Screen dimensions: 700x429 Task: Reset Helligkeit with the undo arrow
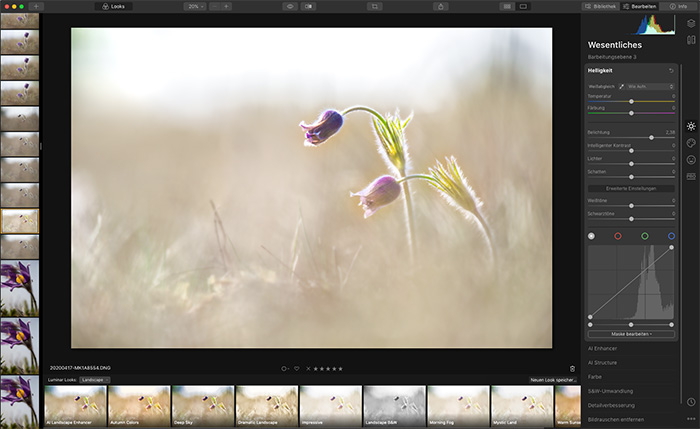pyautogui.click(x=671, y=71)
